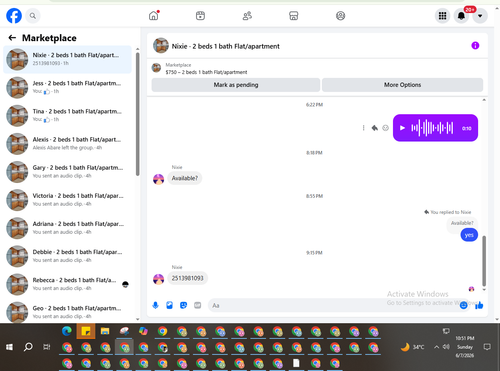Viewport: 500px width, 371px height.
Task: Open the volume control in the tray
Action: [446, 347]
